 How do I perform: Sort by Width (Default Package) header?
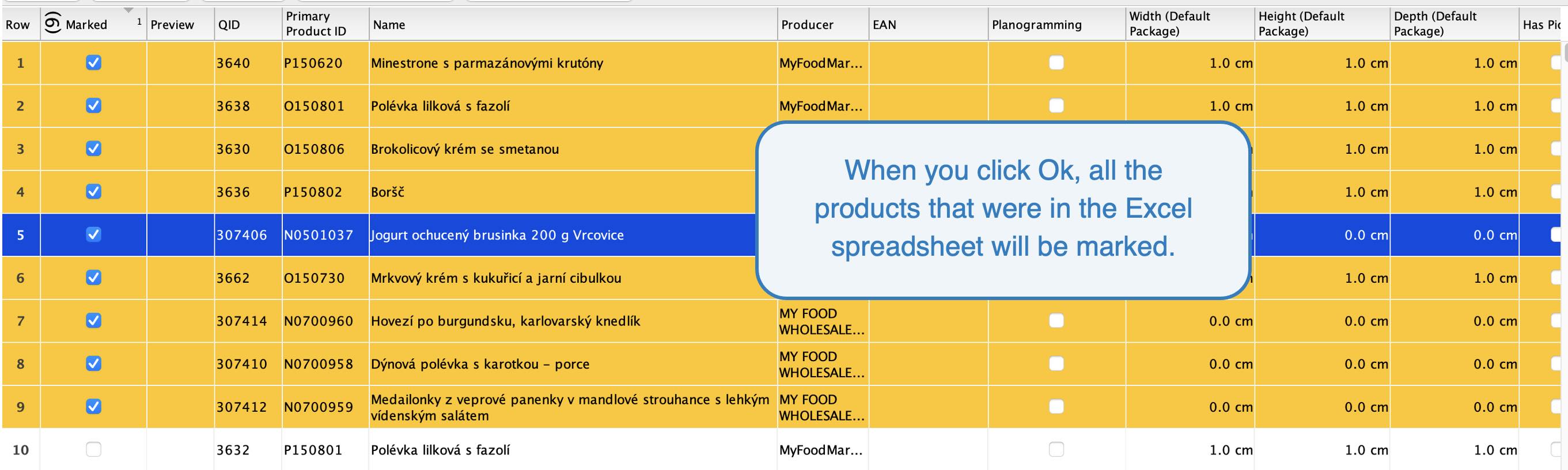click(1190, 24)
